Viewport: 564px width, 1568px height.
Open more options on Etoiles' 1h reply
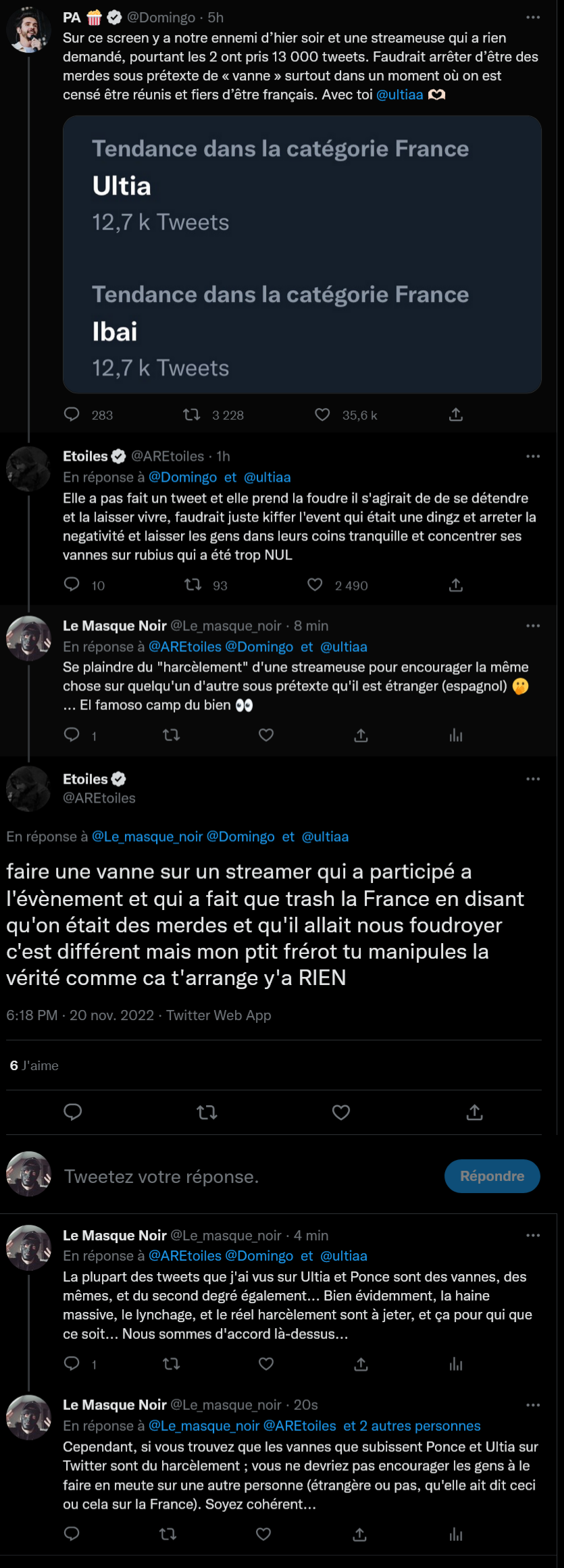[533, 457]
